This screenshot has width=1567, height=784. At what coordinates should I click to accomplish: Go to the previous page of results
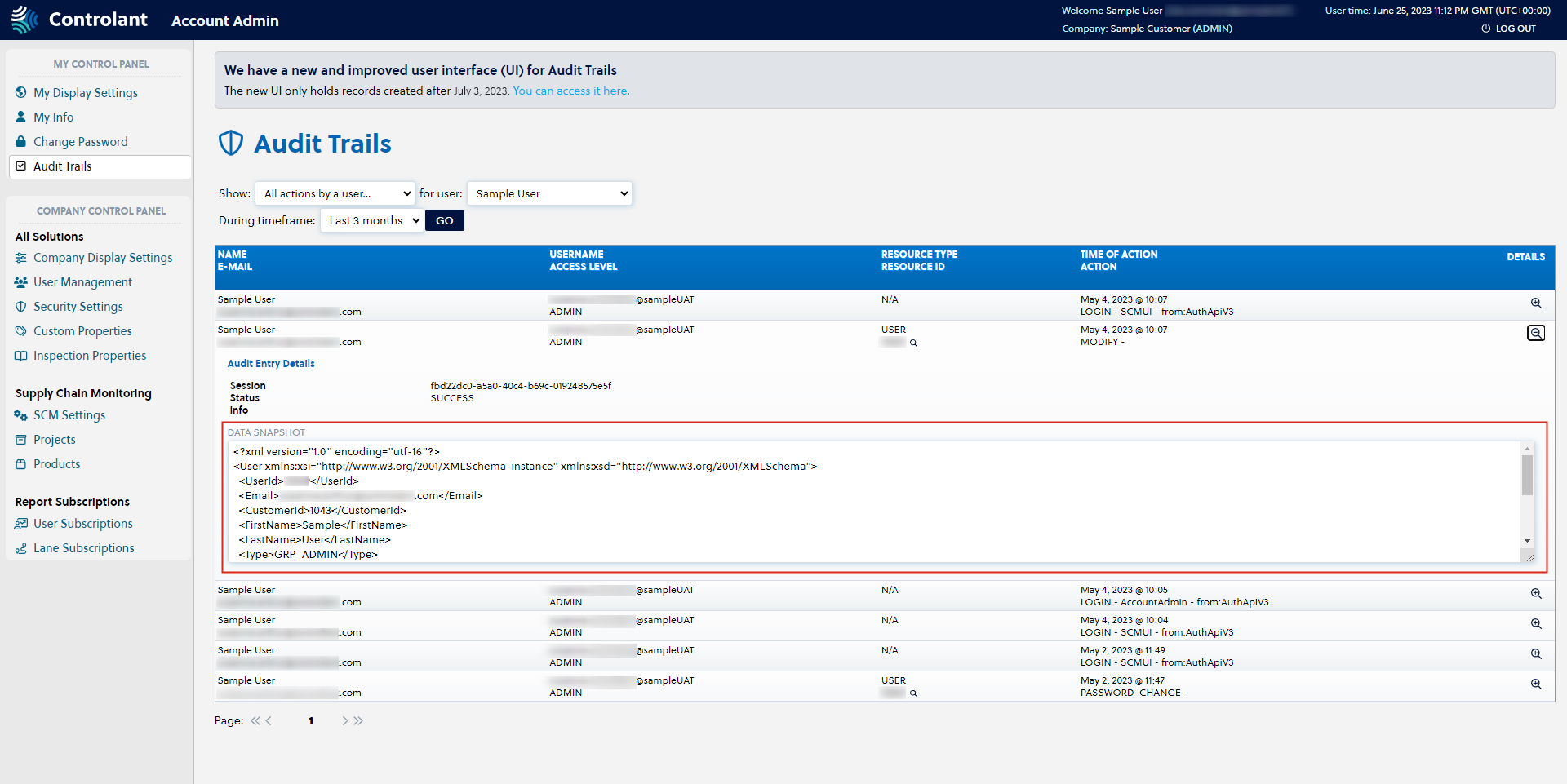tap(269, 720)
